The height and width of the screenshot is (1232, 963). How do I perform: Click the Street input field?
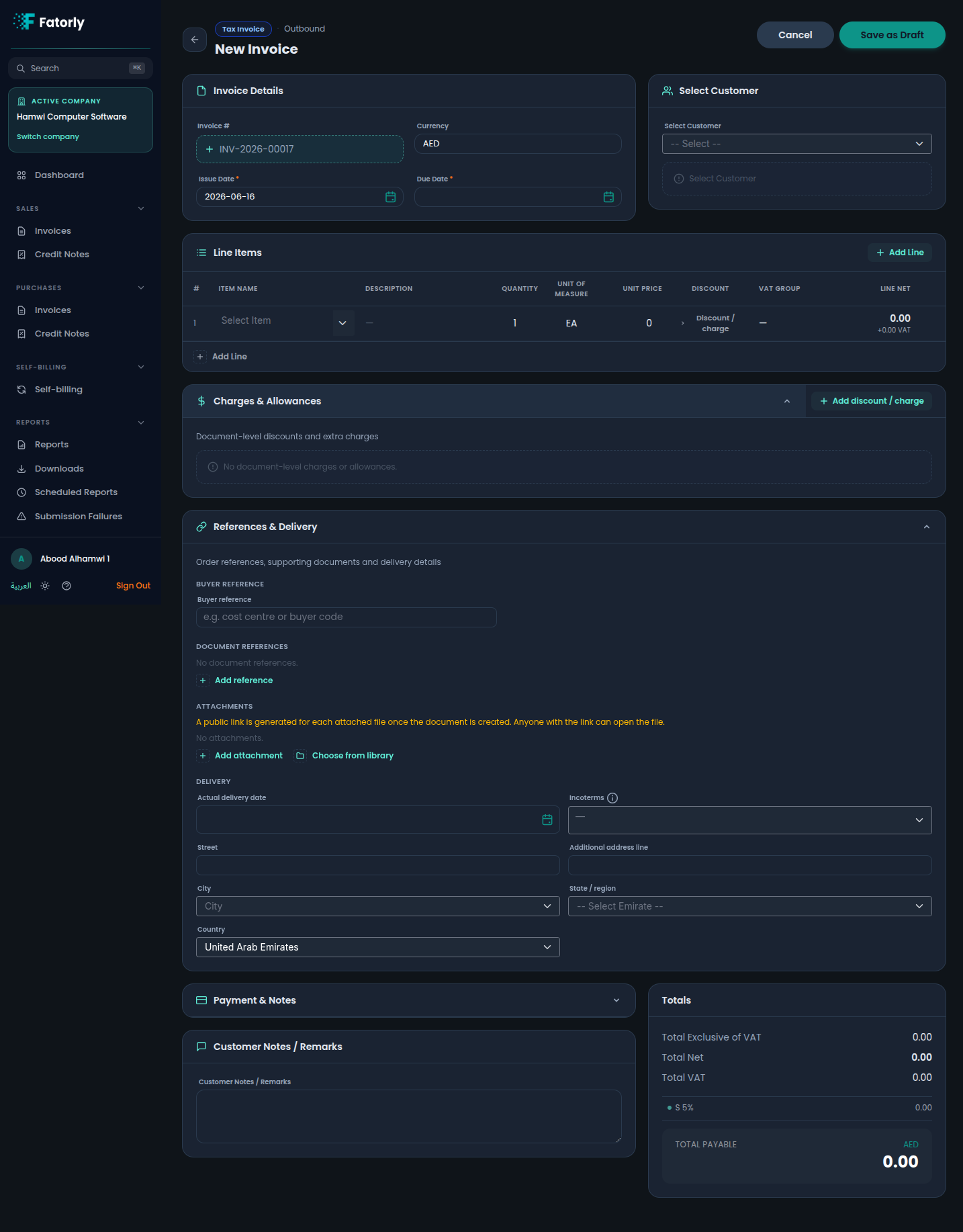pos(378,865)
